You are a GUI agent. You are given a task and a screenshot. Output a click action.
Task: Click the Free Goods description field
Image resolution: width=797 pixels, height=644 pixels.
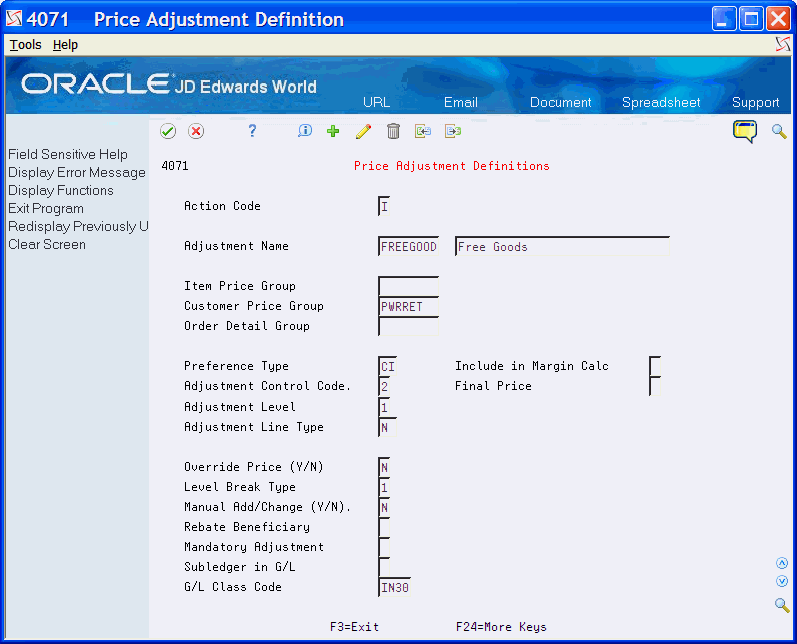[562, 246]
